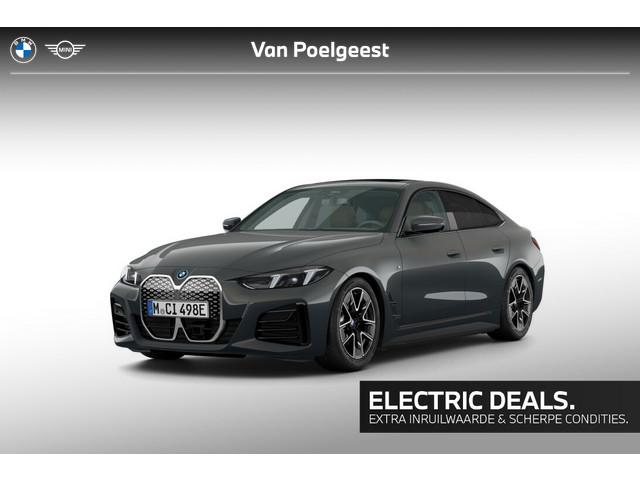The width and height of the screenshot is (640, 480).
Task: Click the BMW roundel logo in header
Action: coord(23,50)
